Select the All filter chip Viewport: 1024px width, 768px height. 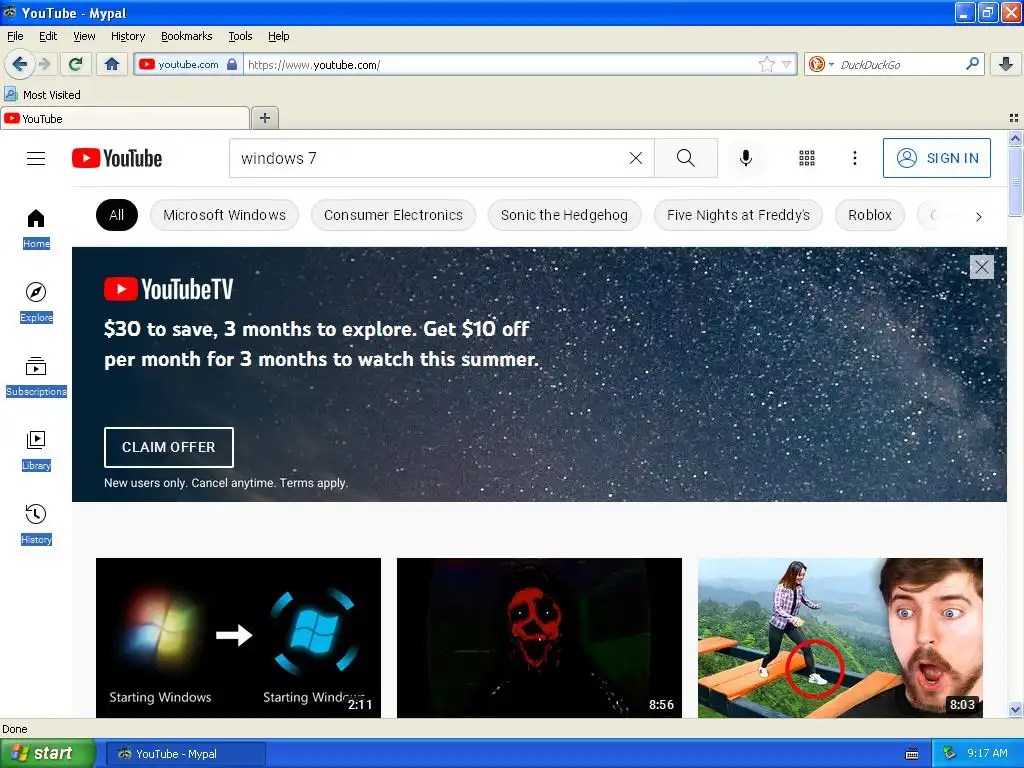click(117, 215)
